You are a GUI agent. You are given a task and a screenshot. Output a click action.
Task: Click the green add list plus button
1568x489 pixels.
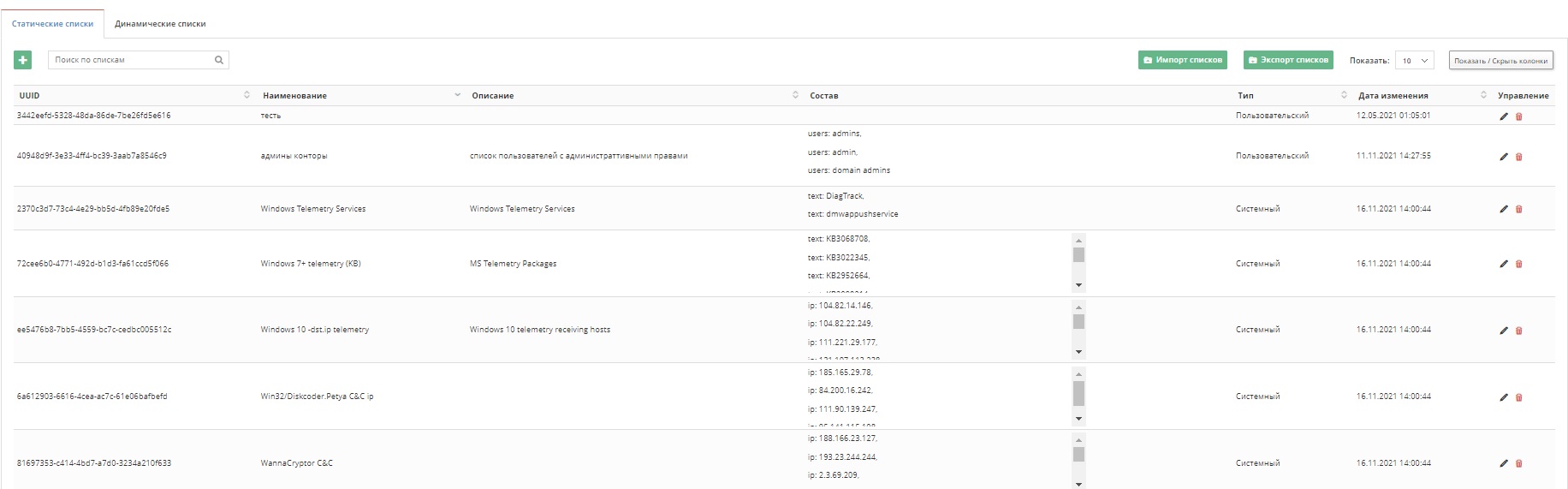coord(23,60)
